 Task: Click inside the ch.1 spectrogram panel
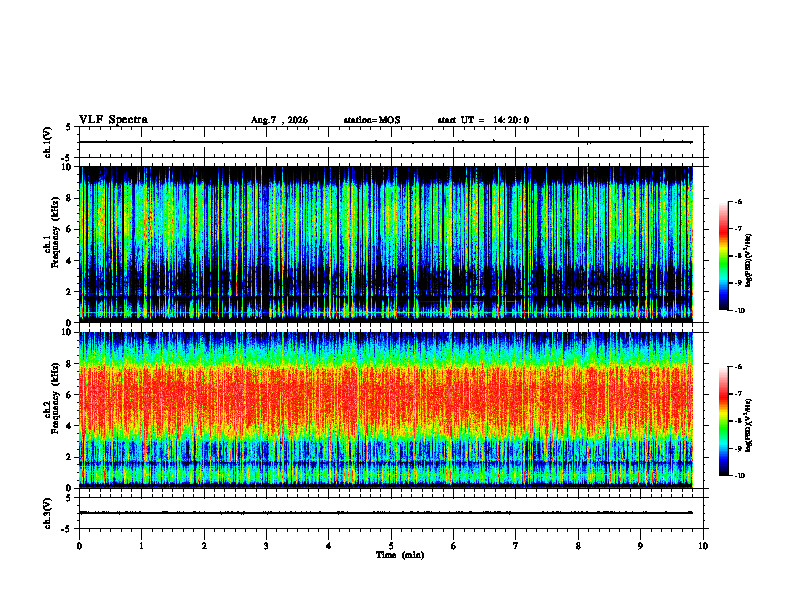(386, 244)
